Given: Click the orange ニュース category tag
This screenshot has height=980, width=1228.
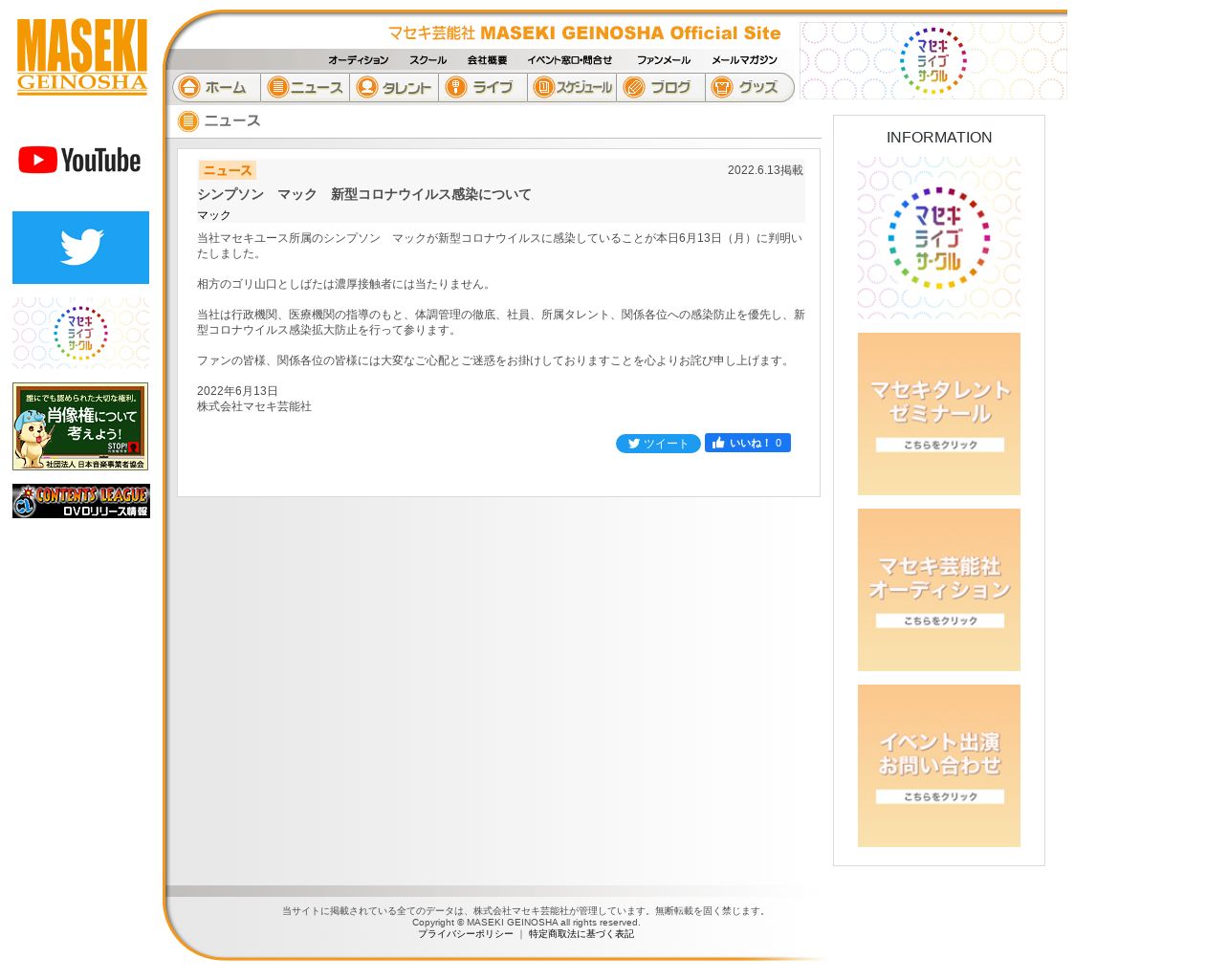Looking at the screenshot, I should (228, 170).
